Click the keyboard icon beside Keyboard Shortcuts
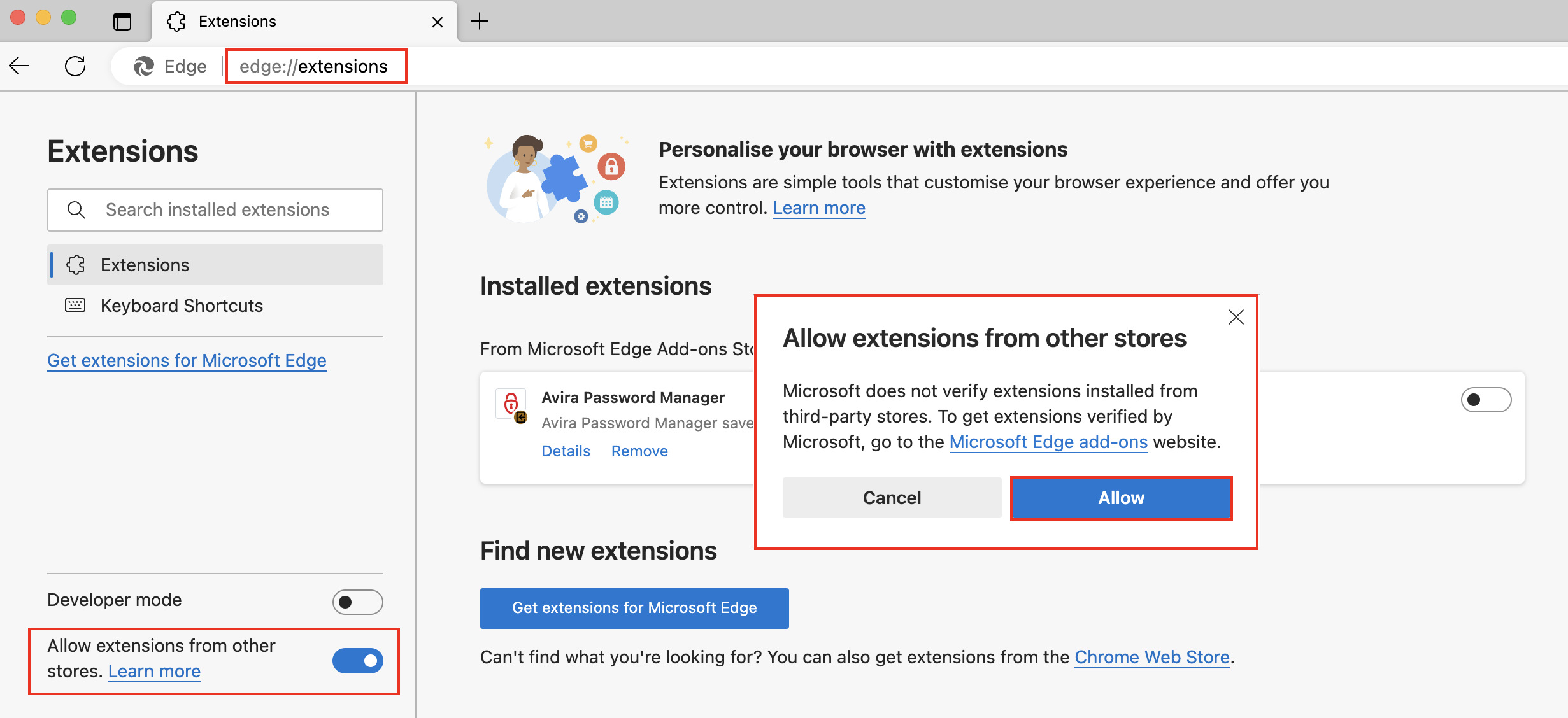1568x718 pixels. pos(75,306)
